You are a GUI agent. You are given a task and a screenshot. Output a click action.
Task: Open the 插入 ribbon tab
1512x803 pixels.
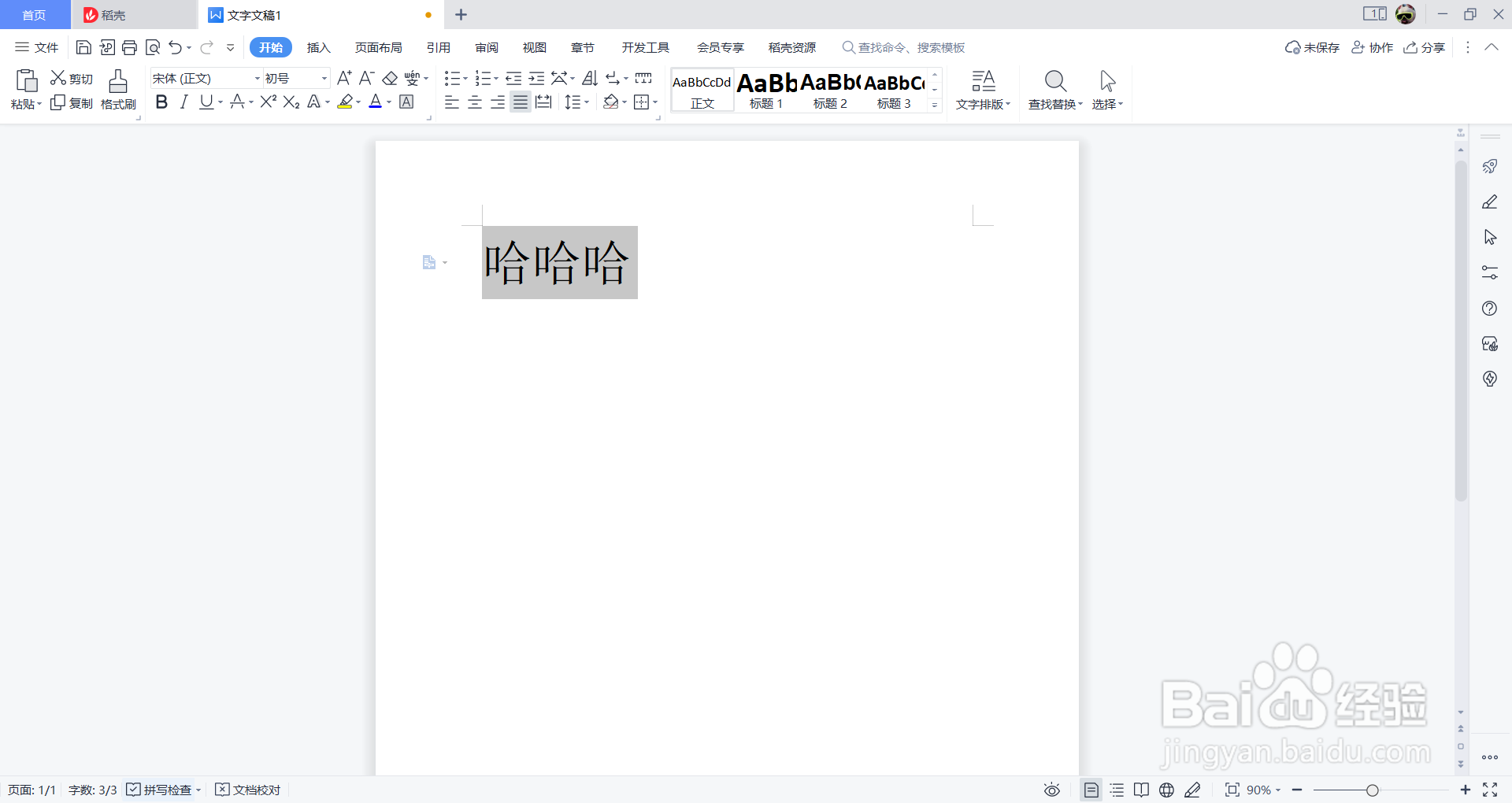pos(318,48)
